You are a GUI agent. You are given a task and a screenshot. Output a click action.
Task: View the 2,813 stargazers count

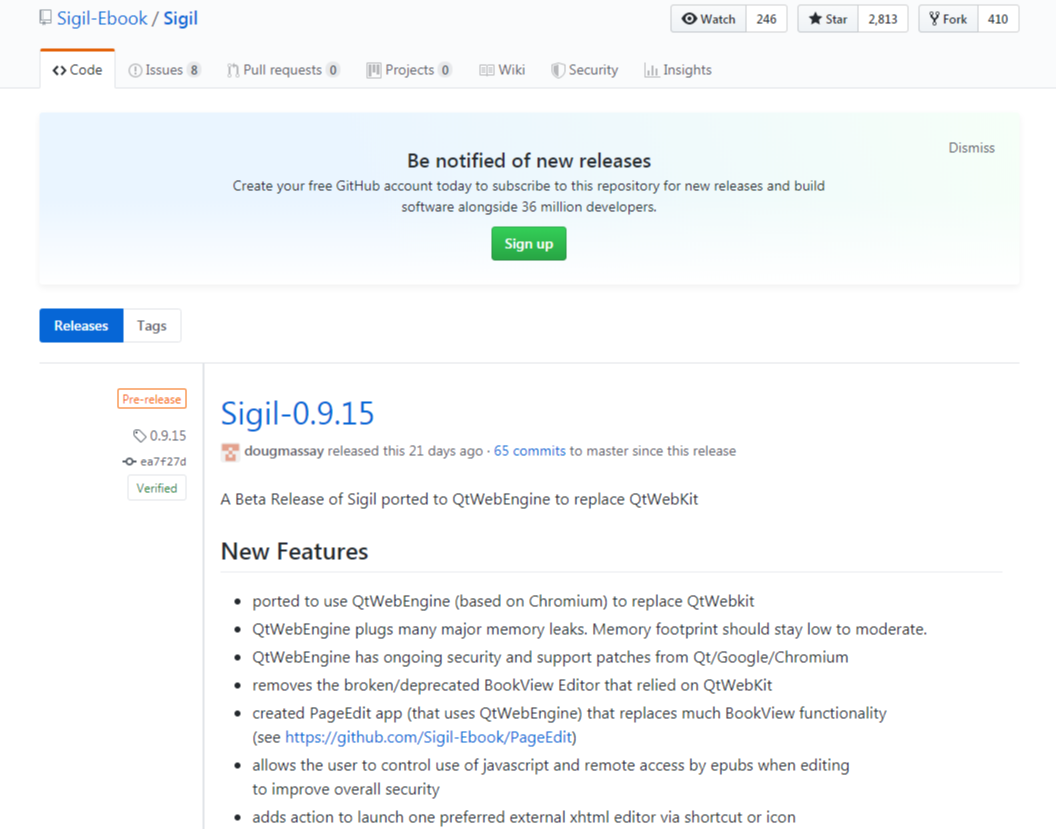tap(883, 19)
